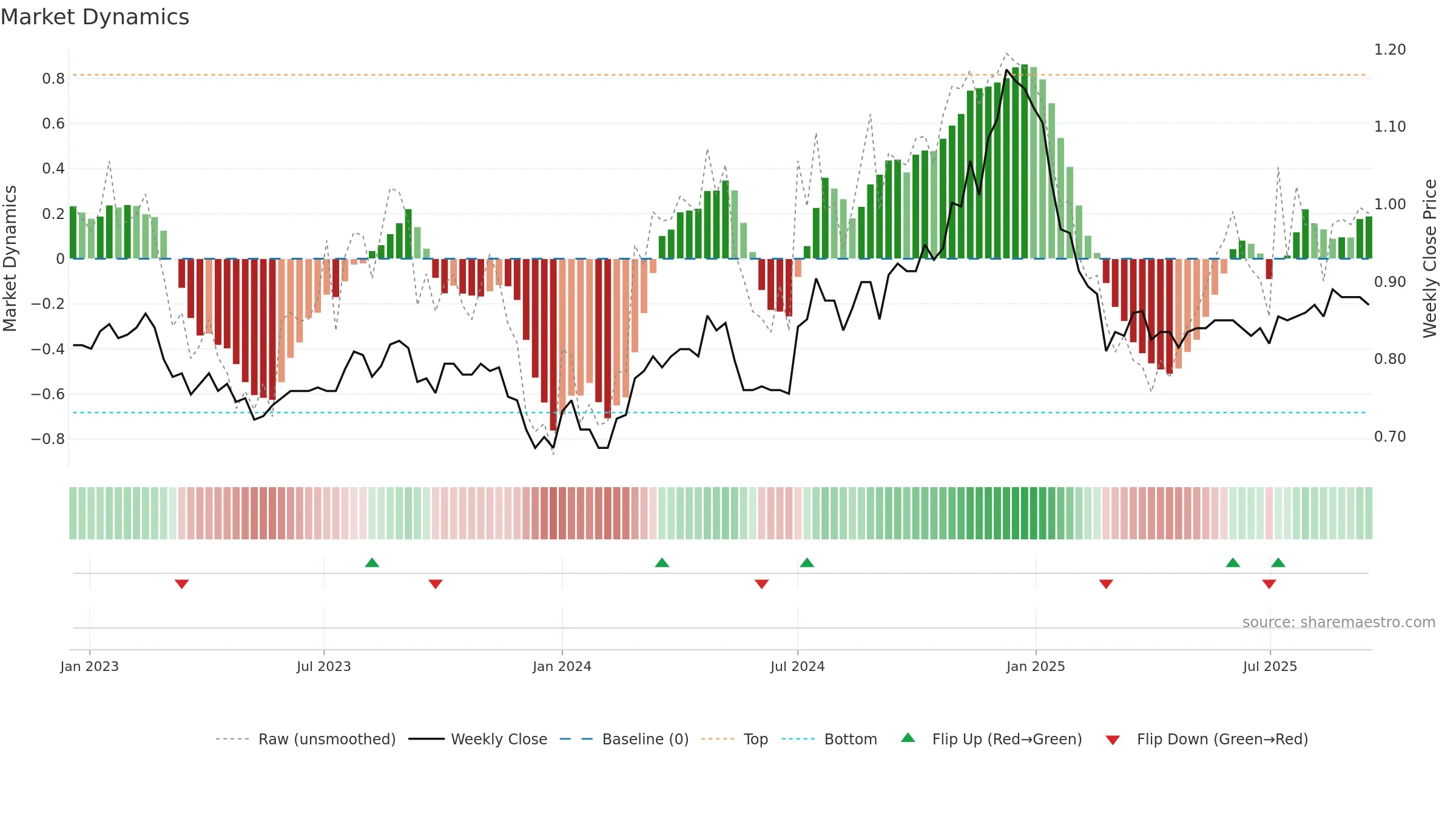This screenshot has width=1456, height=819.
Task: Click the 0.8 left axis tick label
Action: click(x=53, y=78)
